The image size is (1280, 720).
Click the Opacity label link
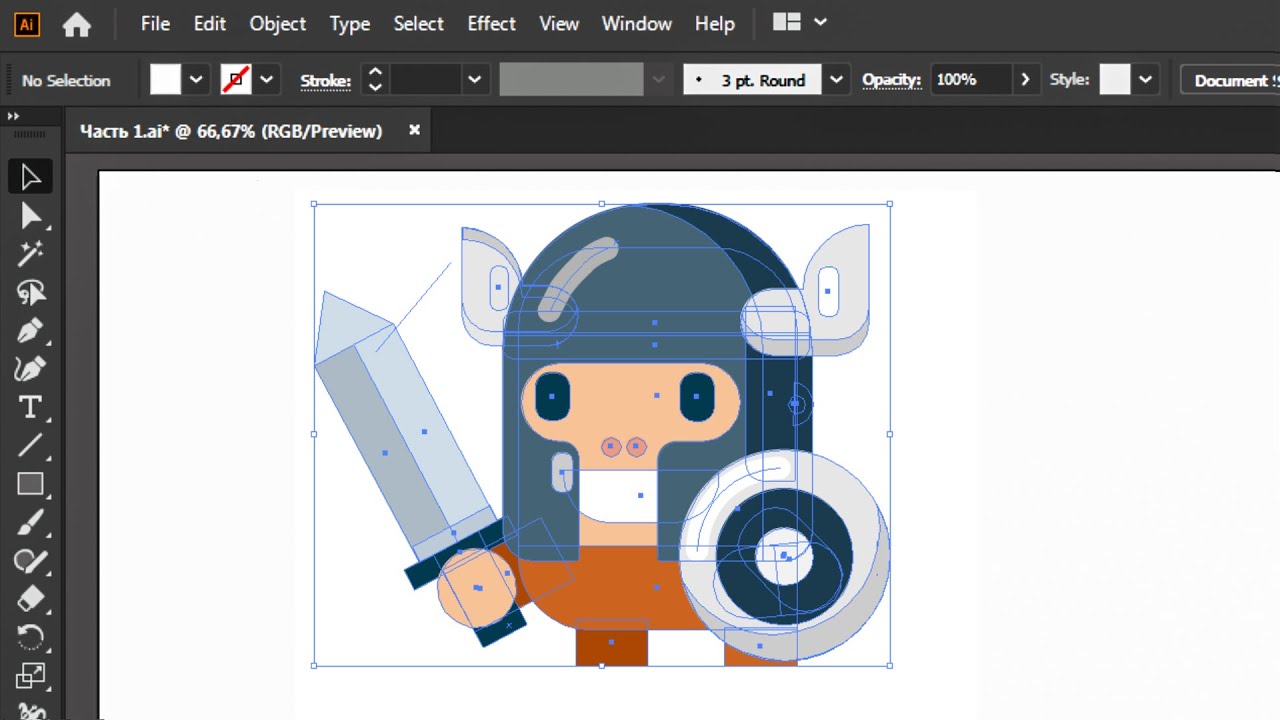[891, 80]
